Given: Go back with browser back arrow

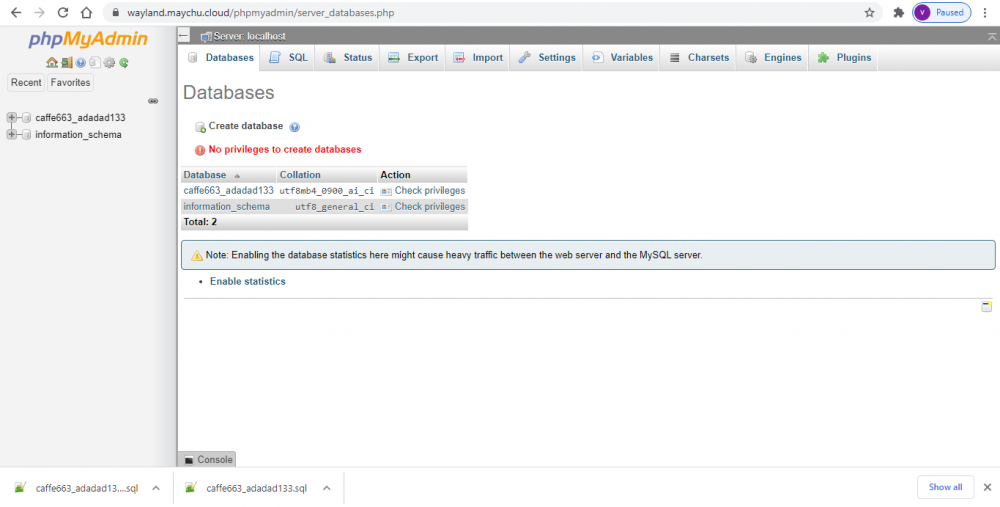Looking at the screenshot, I should [16, 13].
